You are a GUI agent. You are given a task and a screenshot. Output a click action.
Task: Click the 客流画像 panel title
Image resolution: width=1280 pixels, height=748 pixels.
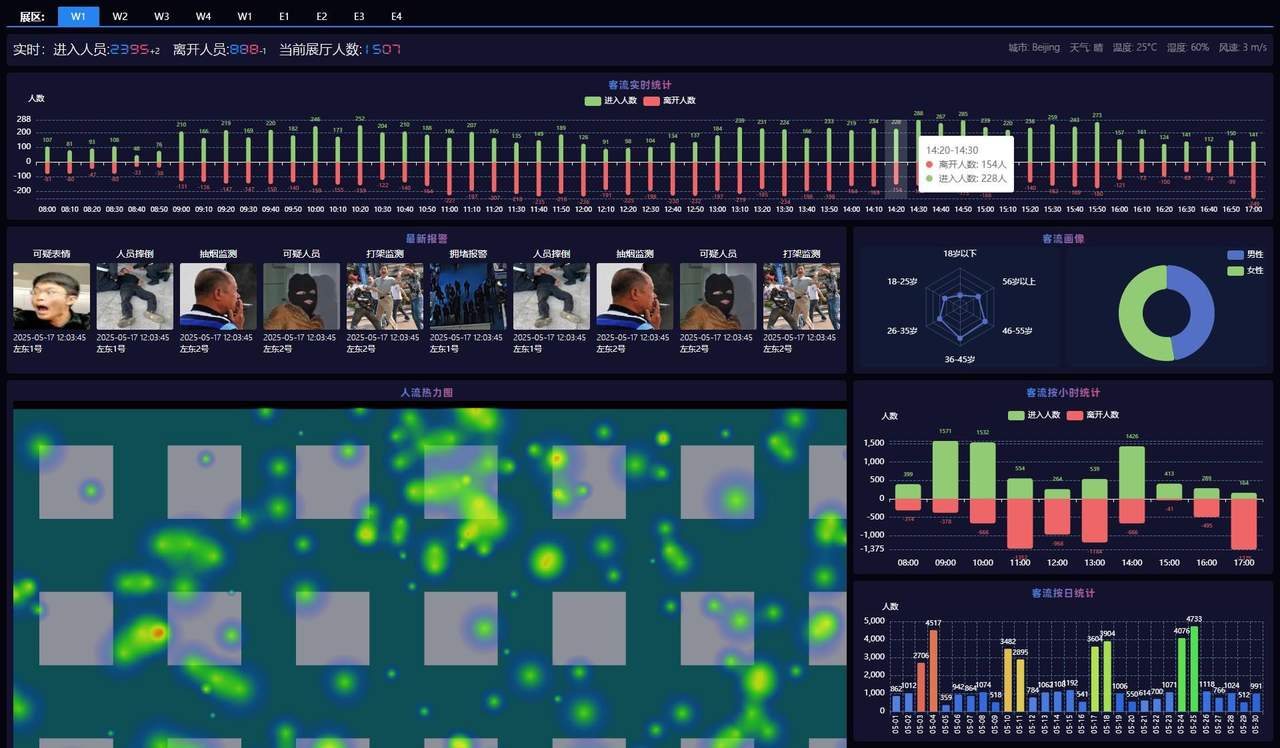[1063, 238]
